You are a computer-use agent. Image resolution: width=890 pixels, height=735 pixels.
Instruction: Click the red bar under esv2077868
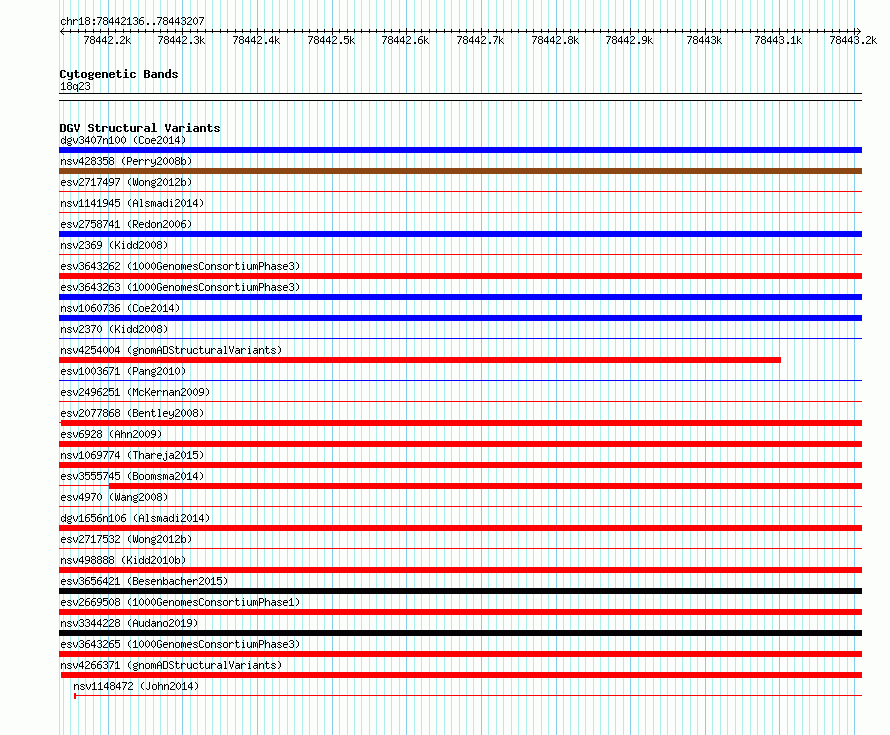460,423
